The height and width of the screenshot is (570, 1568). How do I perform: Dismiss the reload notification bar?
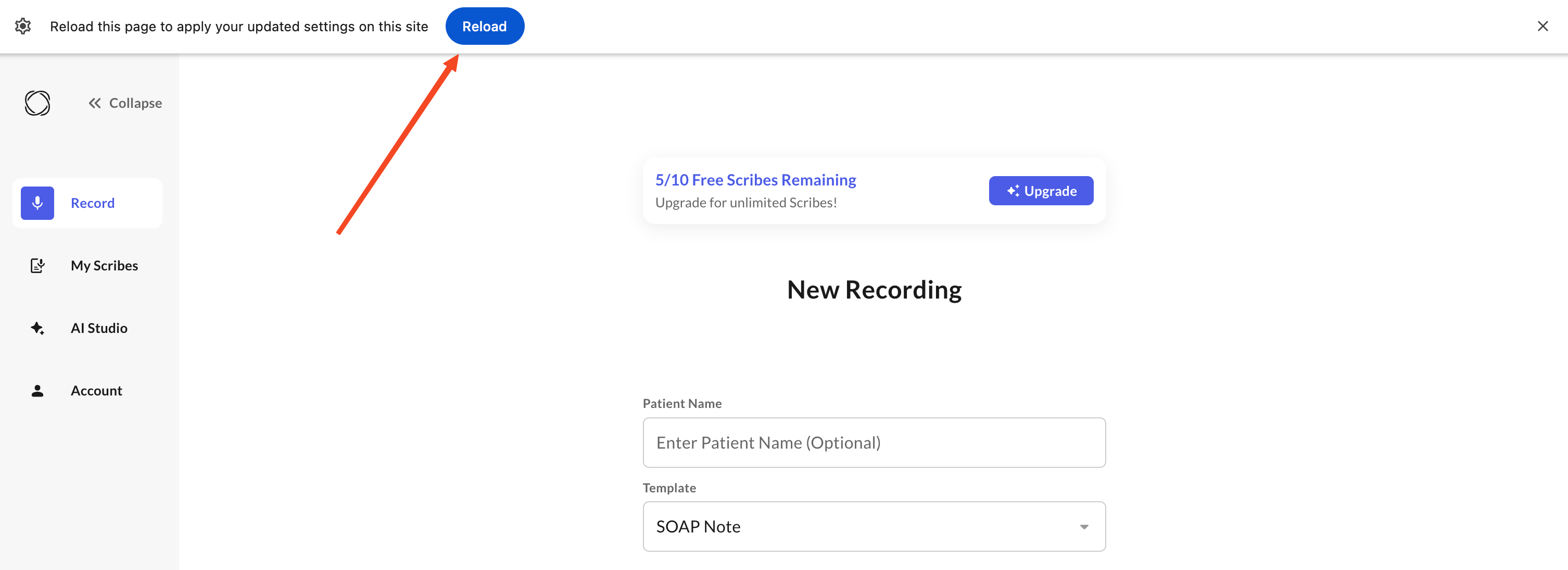point(1542,26)
